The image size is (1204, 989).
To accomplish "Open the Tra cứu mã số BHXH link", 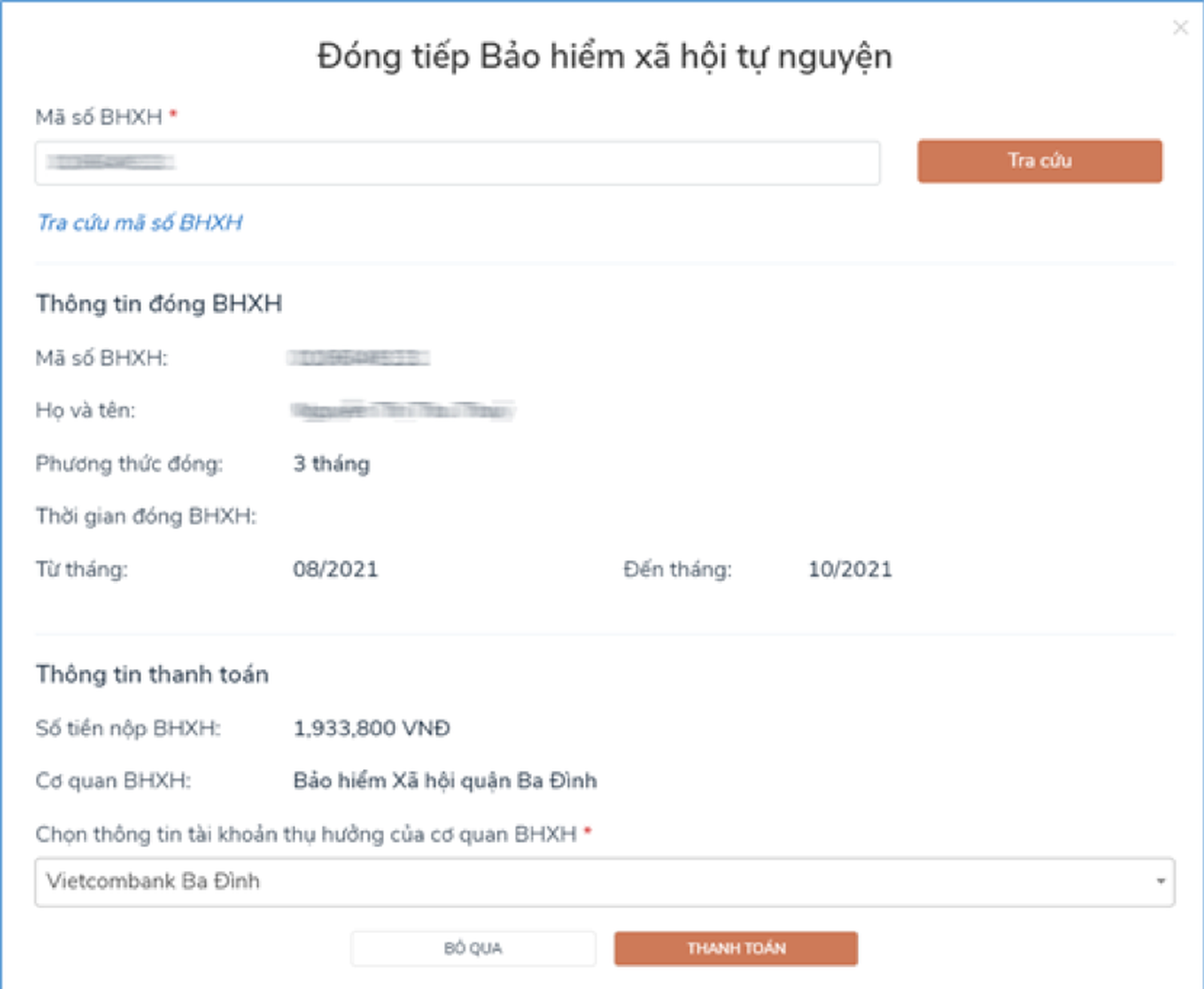I will tap(140, 223).
